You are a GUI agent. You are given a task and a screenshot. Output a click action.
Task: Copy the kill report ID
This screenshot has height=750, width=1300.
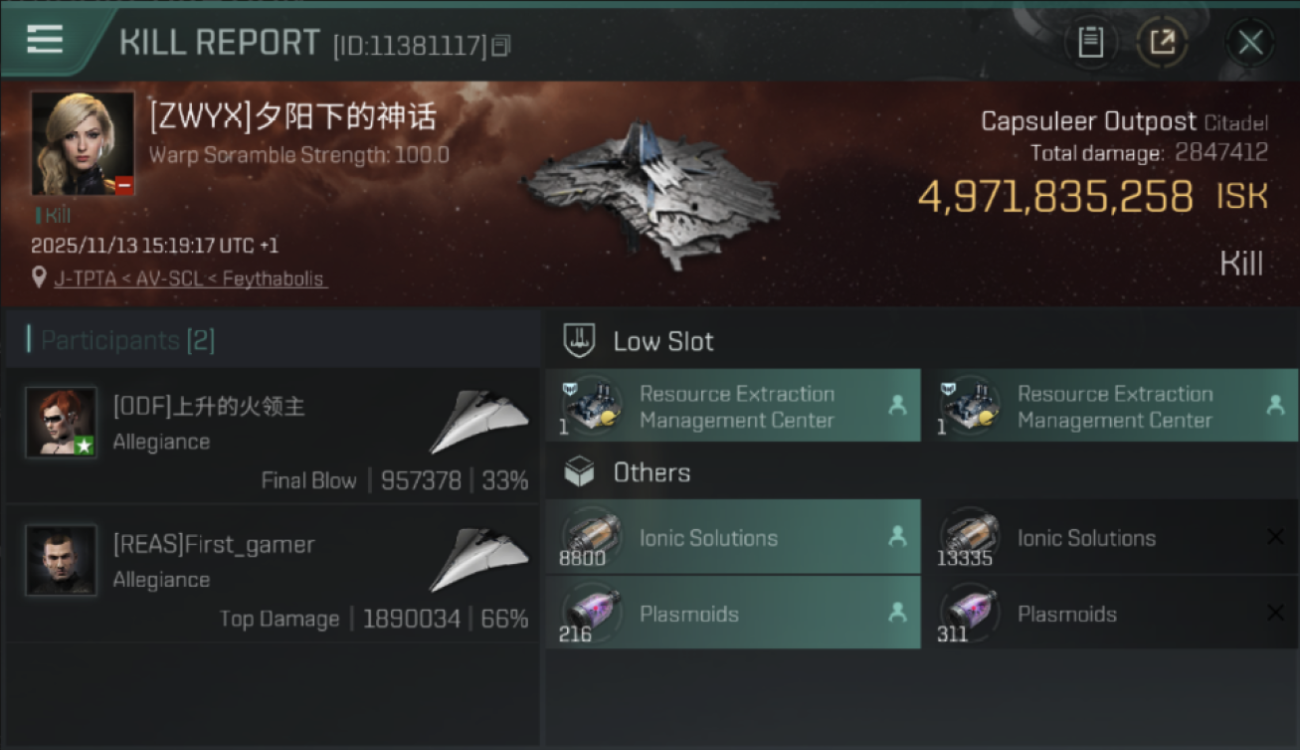pos(501,45)
